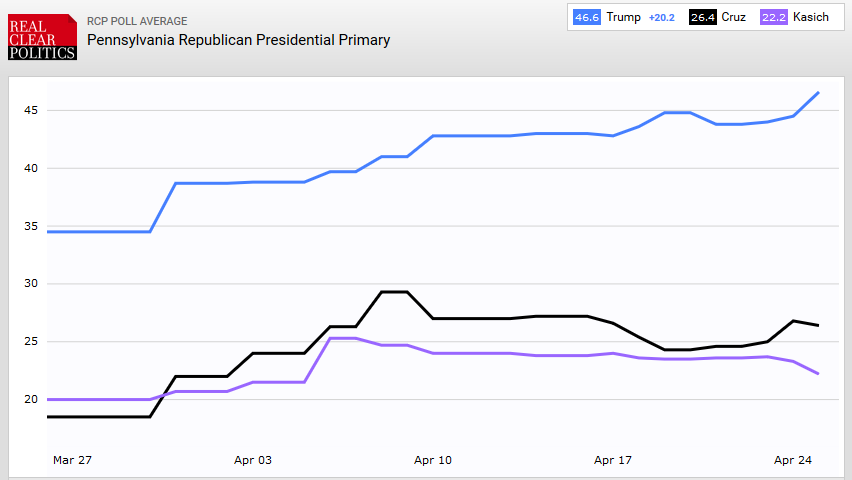
Task: Click the 35 y-axis value
Action: (x=33, y=226)
